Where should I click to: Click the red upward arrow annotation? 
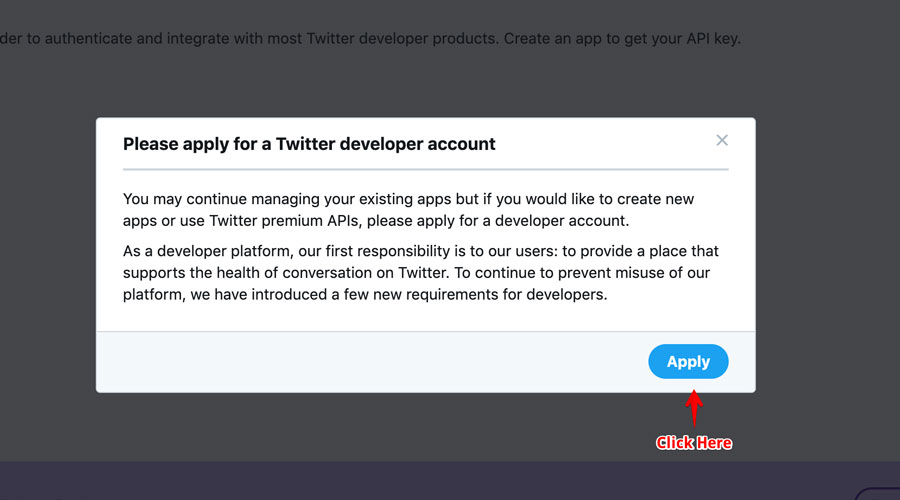(694, 409)
